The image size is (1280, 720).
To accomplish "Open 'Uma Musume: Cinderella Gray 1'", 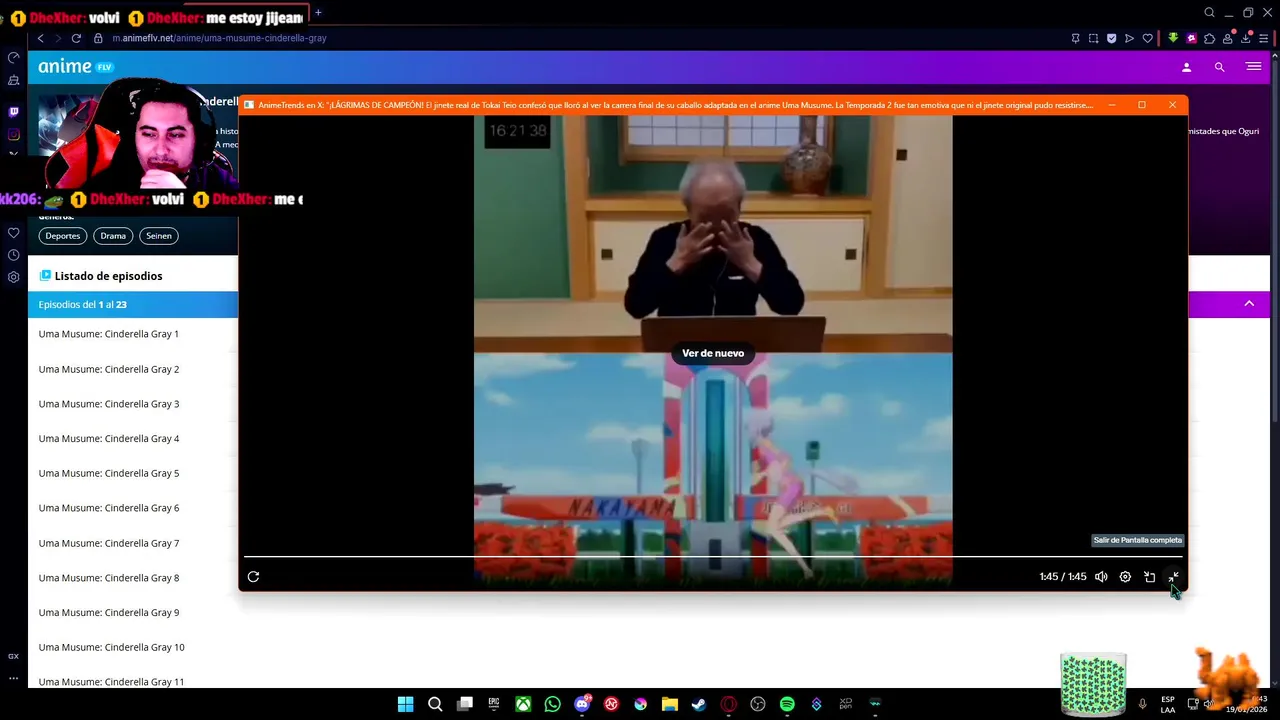I will 109,334.
